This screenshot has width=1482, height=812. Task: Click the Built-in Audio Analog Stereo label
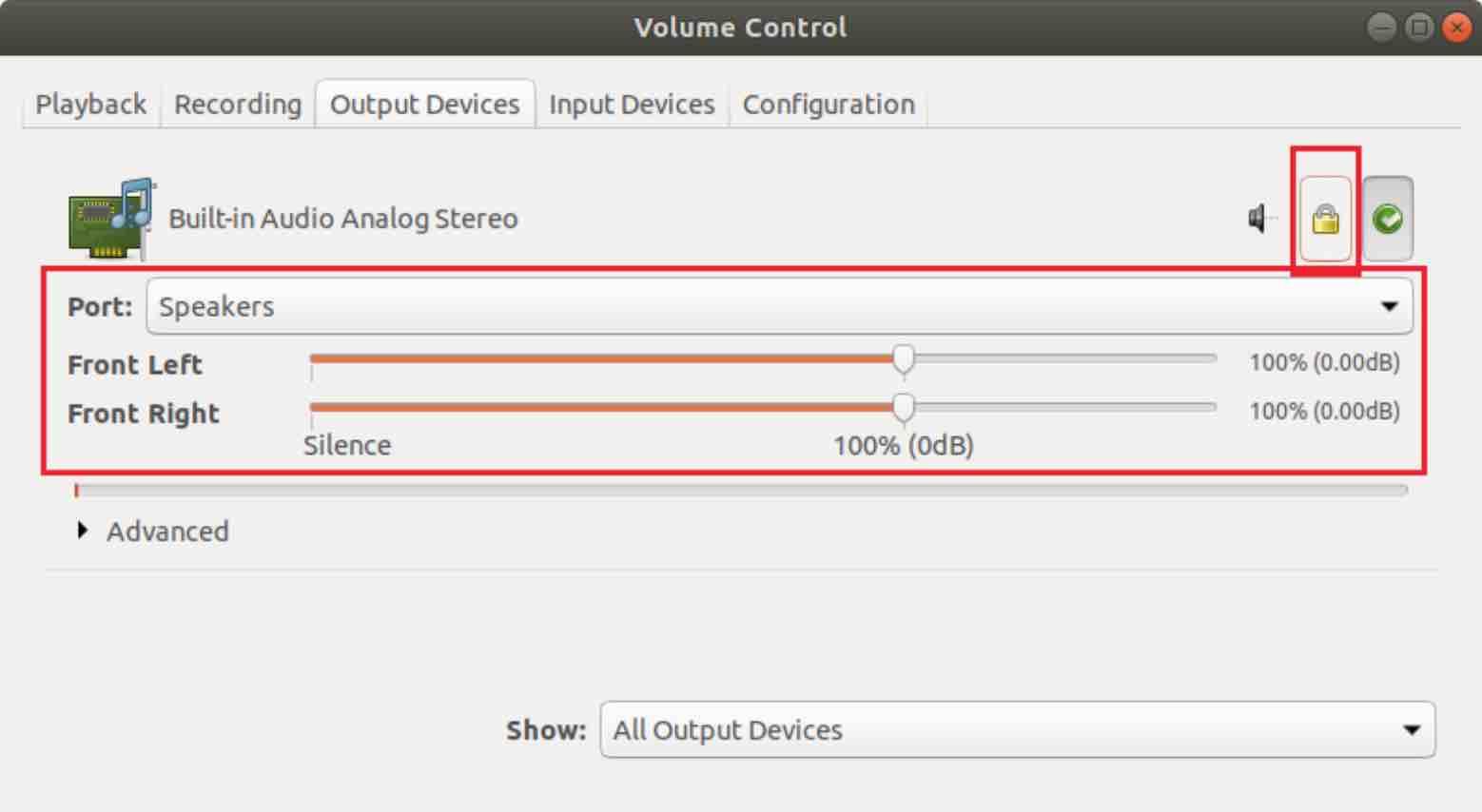pyautogui.click(x=343, y=219)
